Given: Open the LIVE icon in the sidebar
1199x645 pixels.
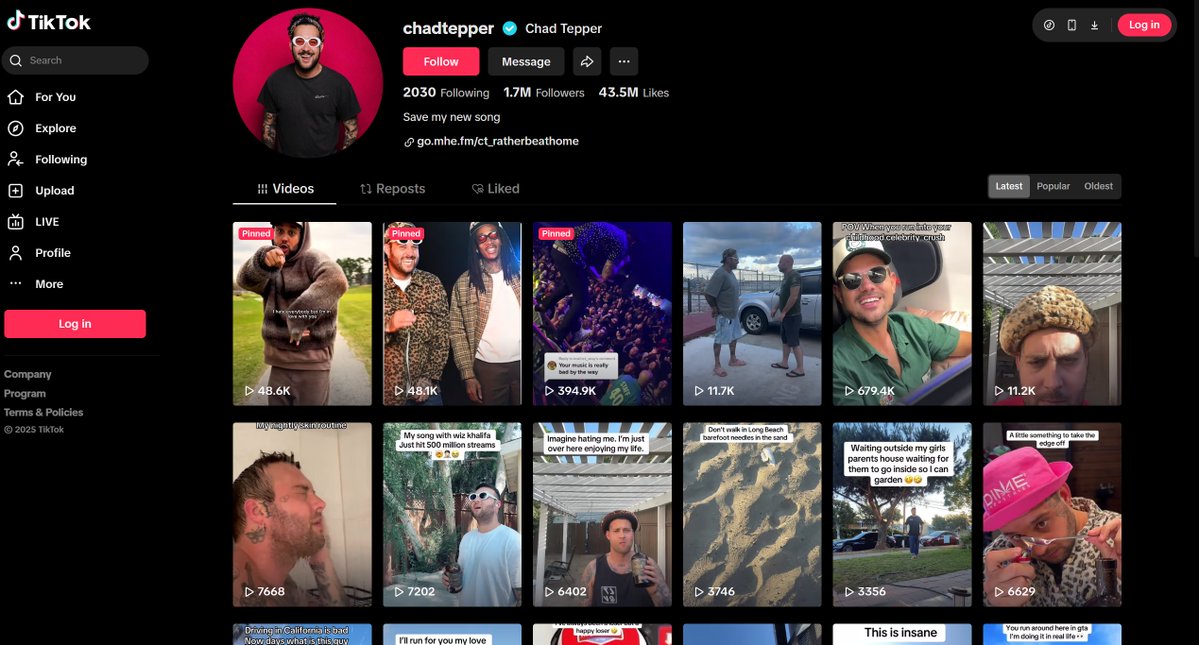Looking at the screenshot, I should [x=15, y=222].
